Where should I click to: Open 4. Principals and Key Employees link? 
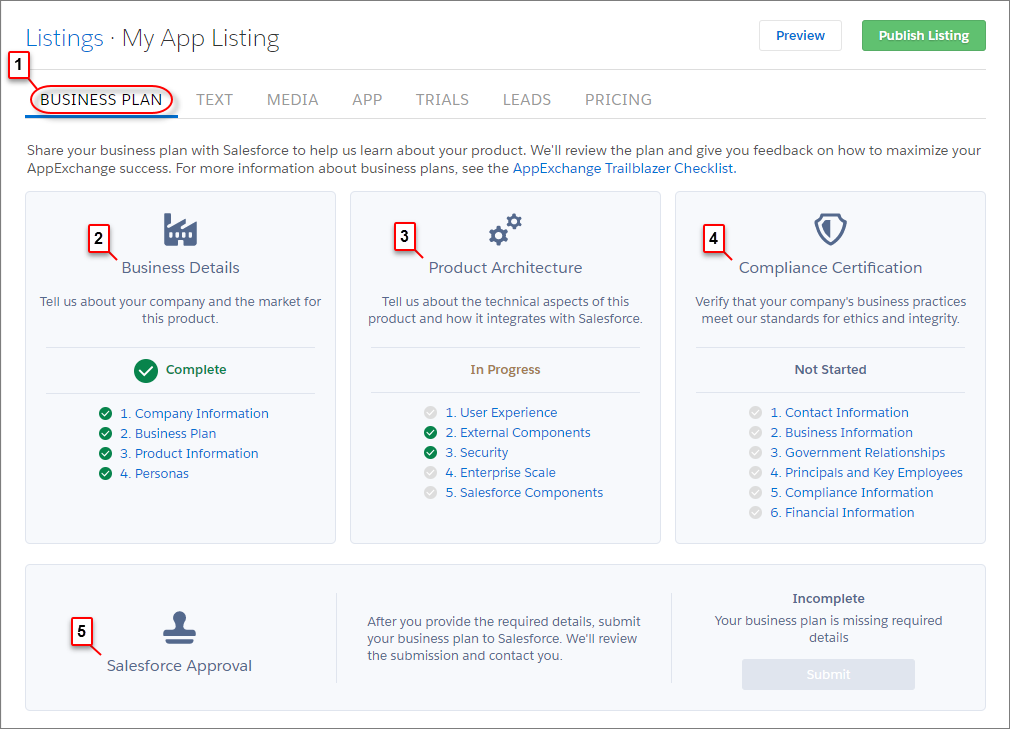point(866,472)
